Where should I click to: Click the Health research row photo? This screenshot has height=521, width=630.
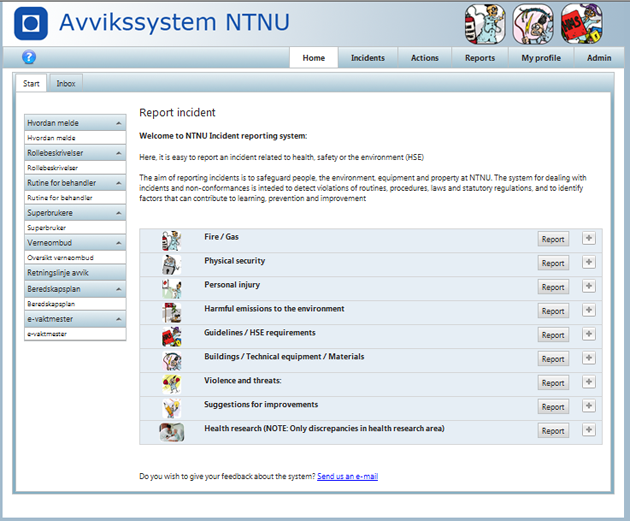point(172,432)
